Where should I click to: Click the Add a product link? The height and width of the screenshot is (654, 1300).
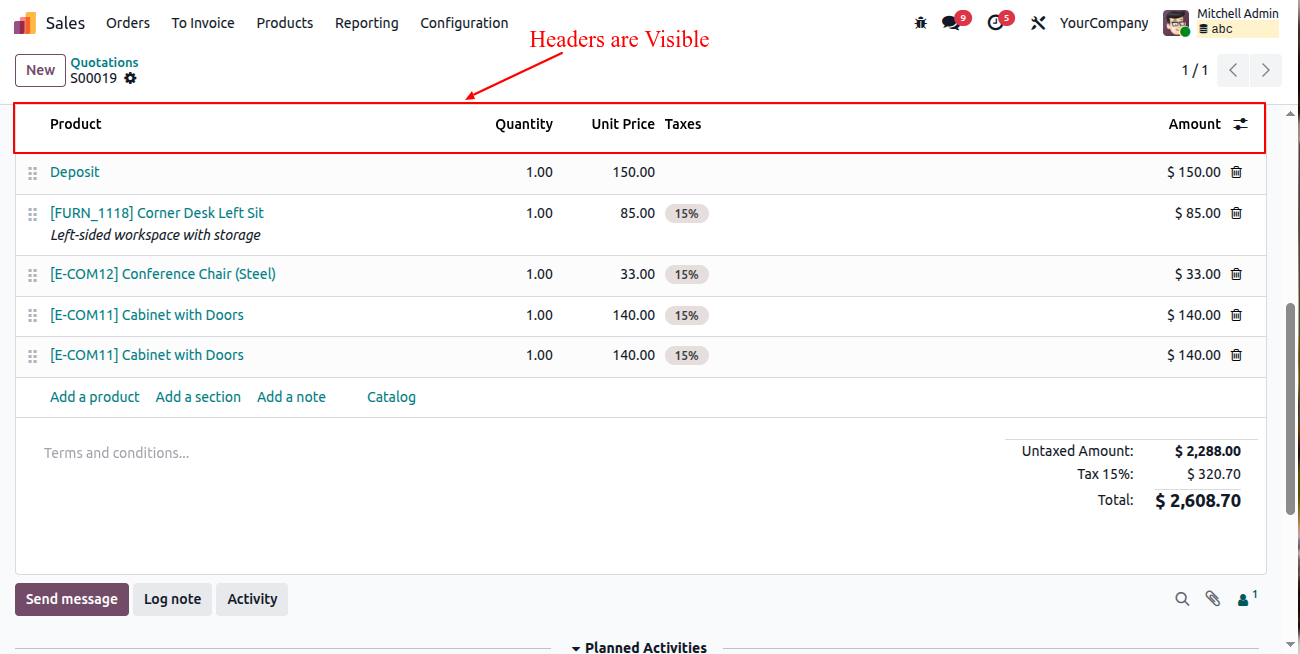click(x=95, y=397)
